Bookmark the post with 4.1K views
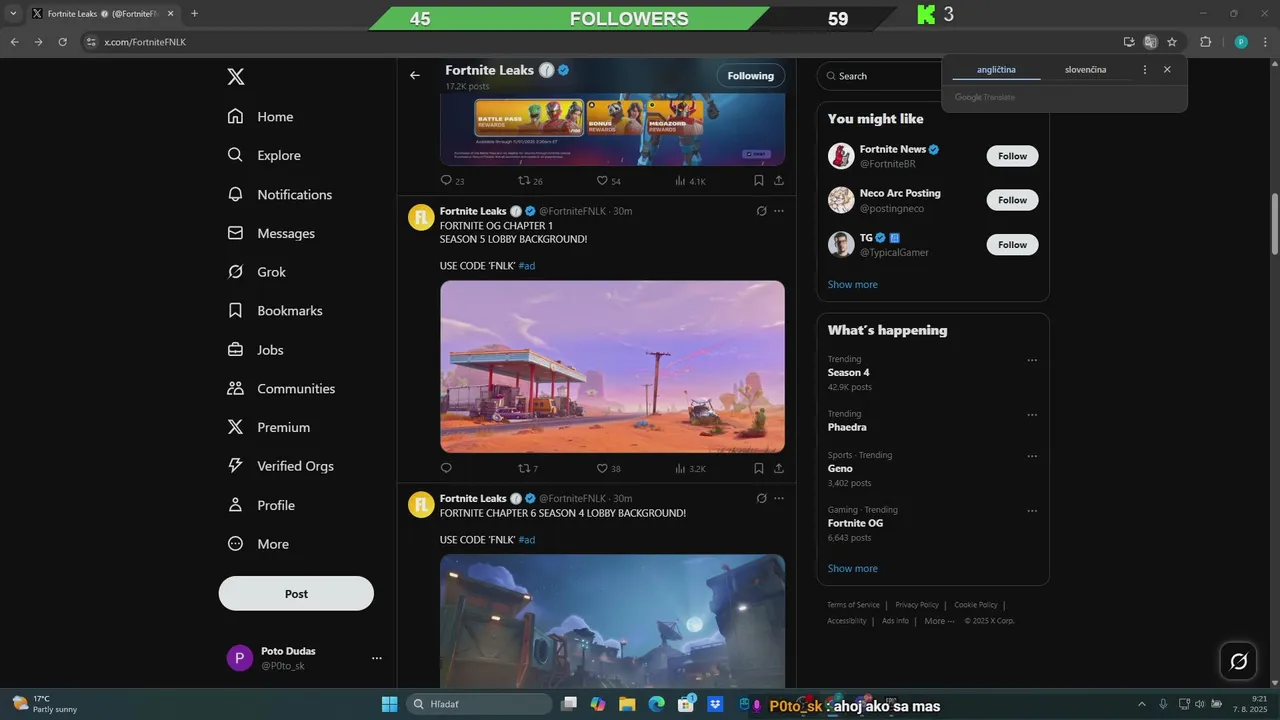Screen dimensions: 1280x720 pos(758,181)
